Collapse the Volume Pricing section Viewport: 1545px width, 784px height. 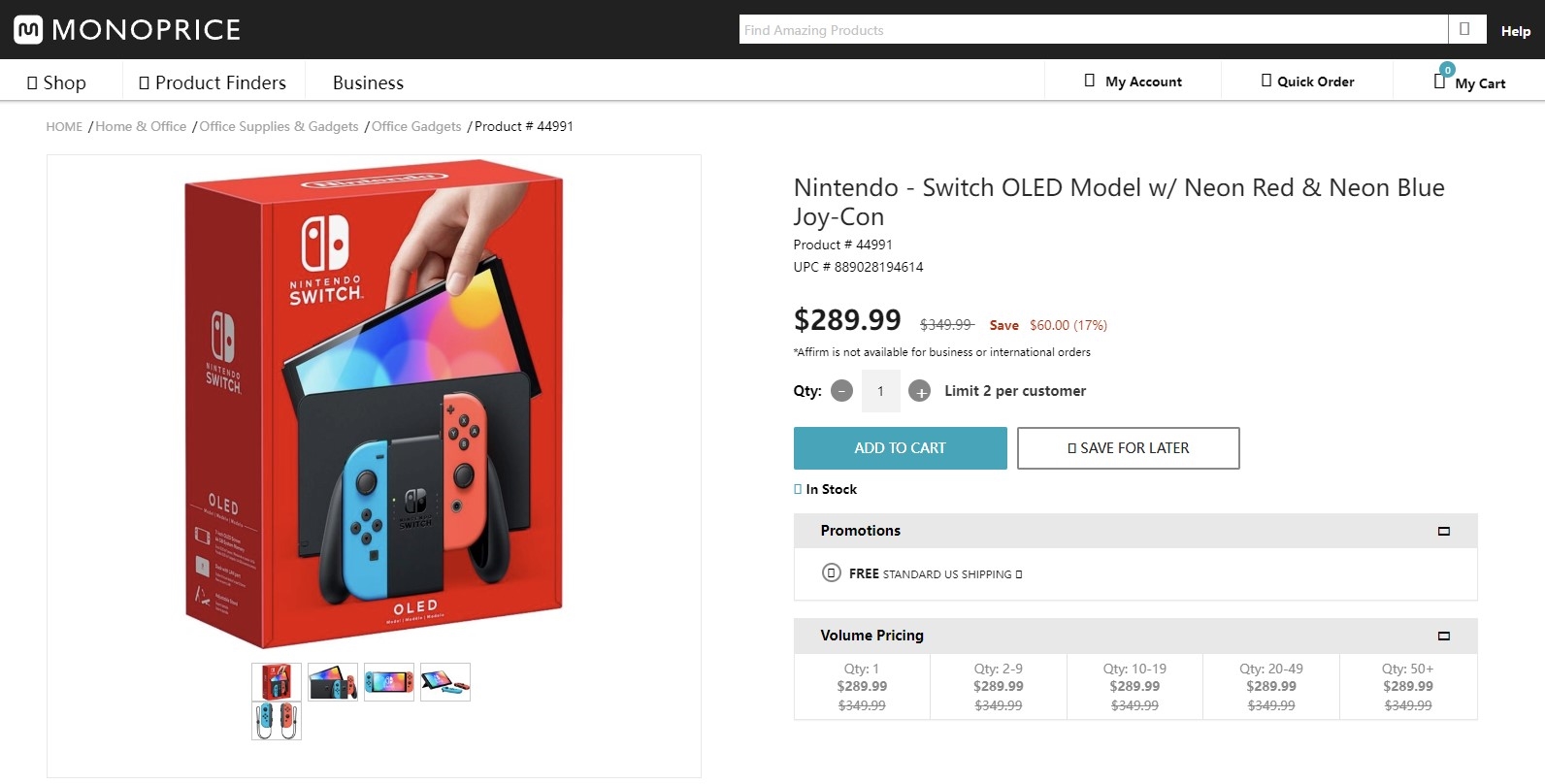[x=1443, y=636]
